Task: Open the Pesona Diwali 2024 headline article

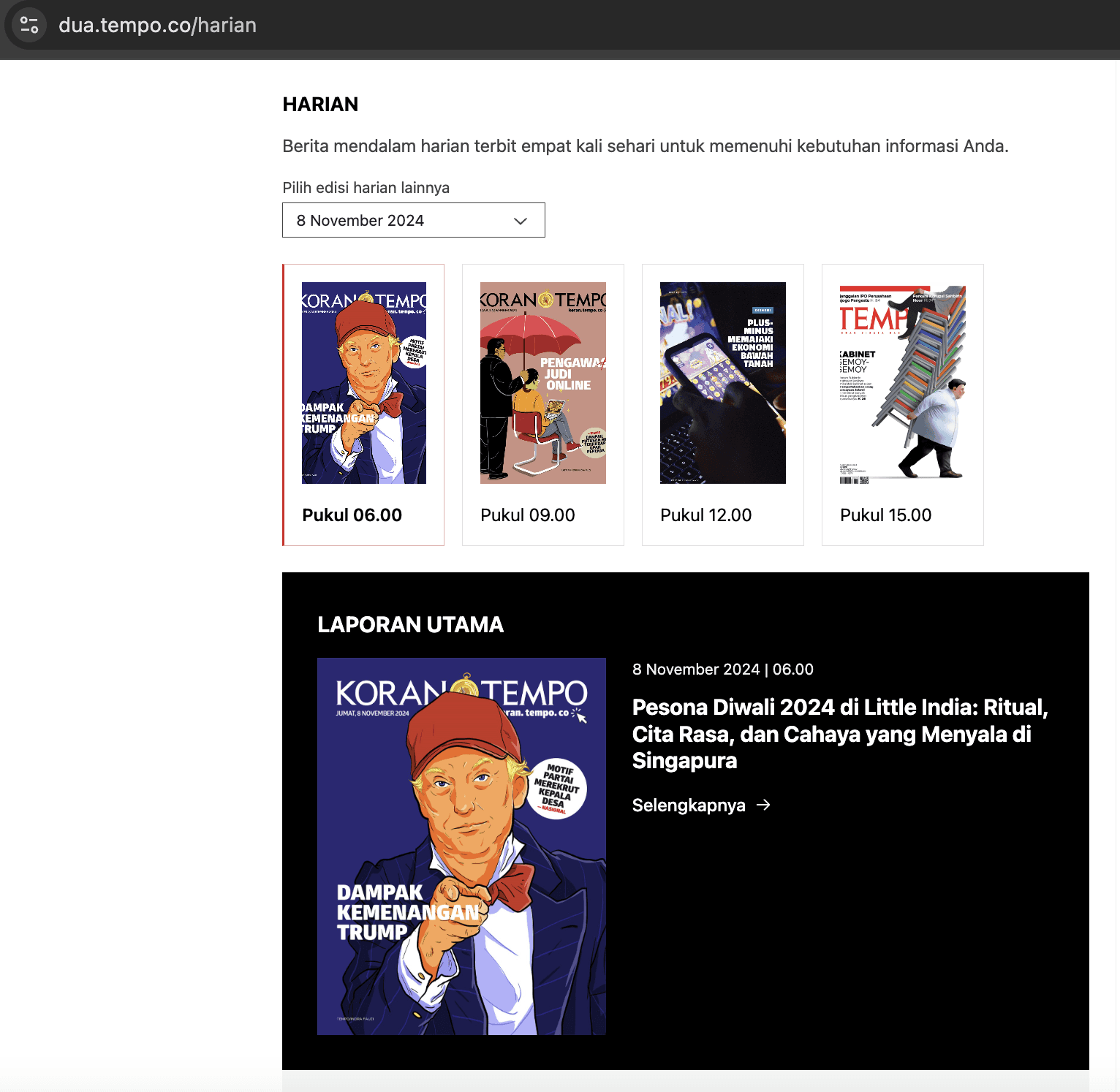Action: coord(841,734)
